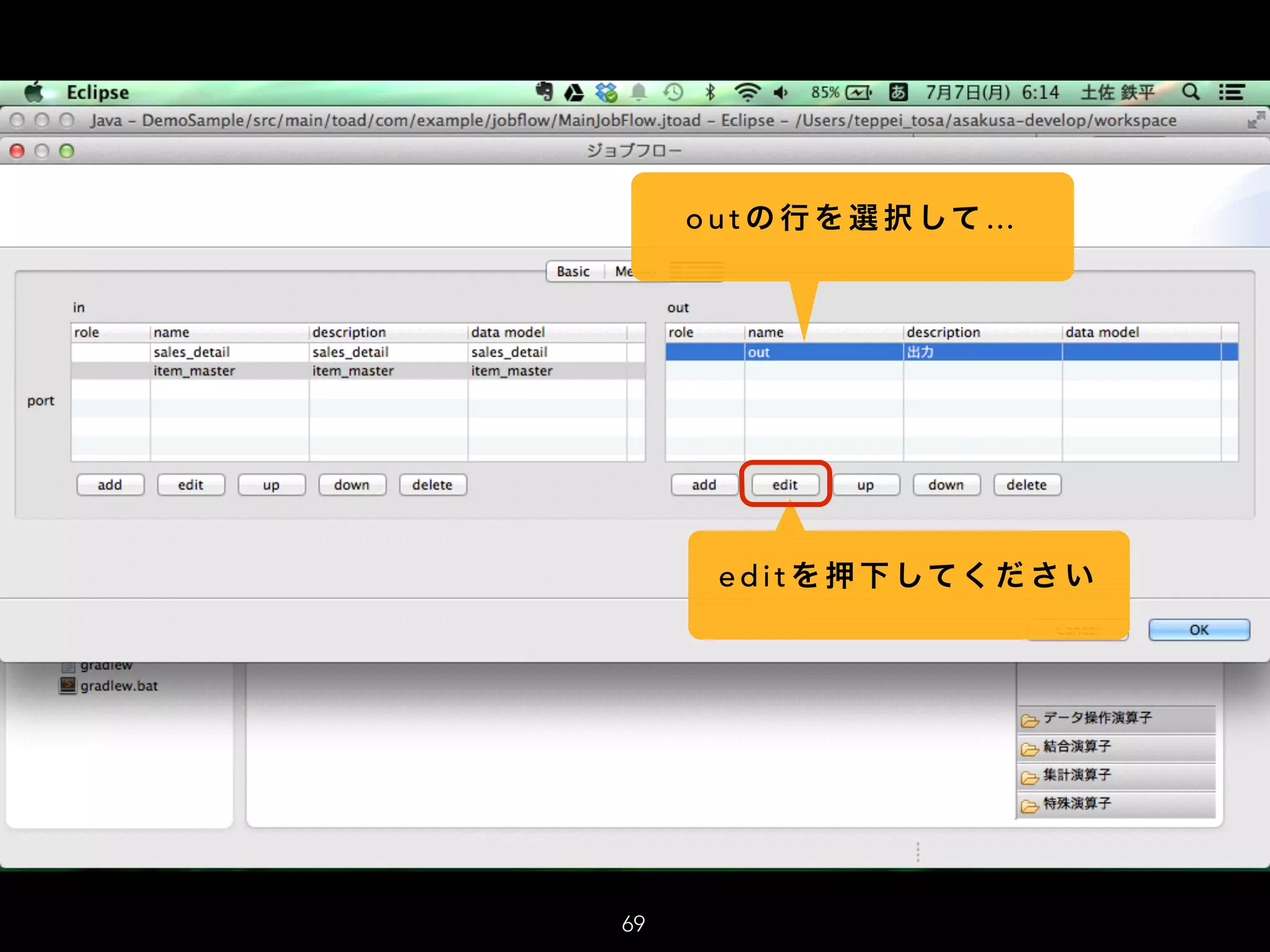Expand the 特殊演算子 palette folder
Viewport: 1270px width, 952px height.
tap(1116, 804)
